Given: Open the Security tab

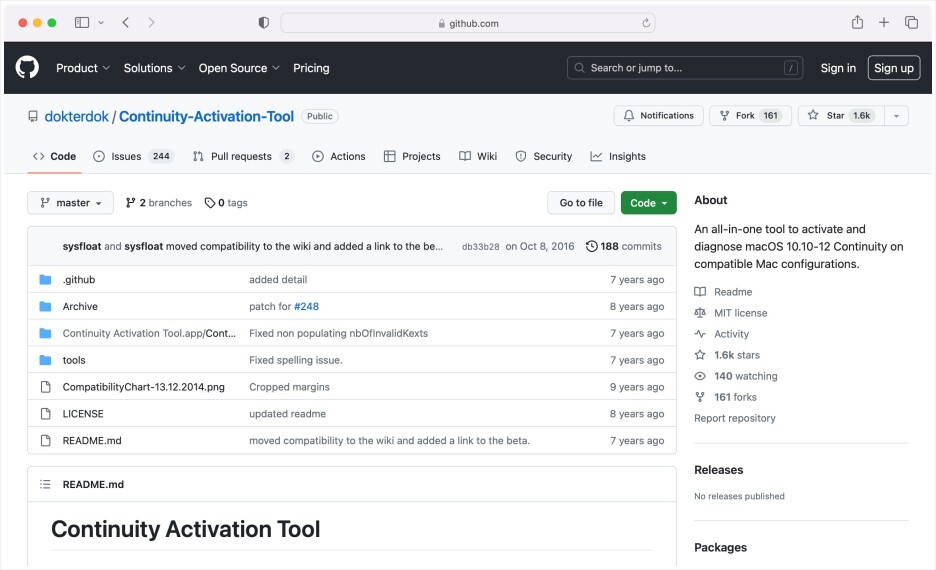Looking at the screenshot, I should 543,156.
